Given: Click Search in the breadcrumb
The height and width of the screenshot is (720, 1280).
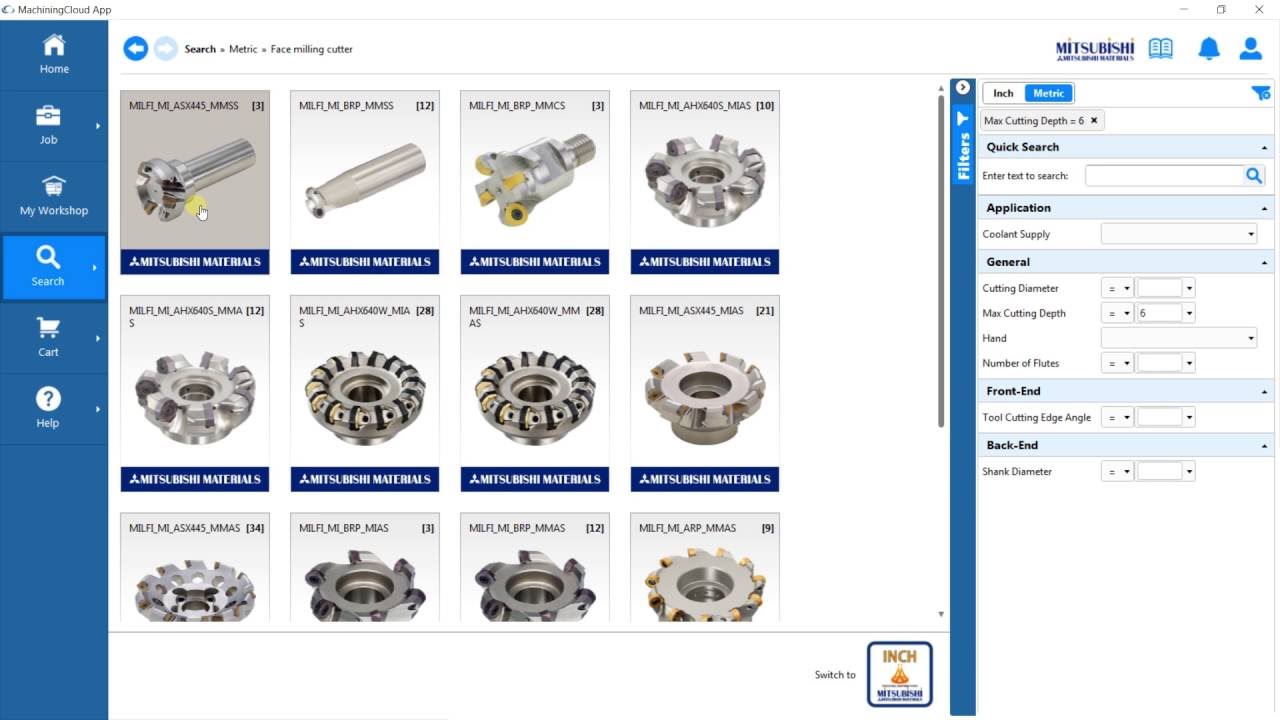Looking at the screenshot, I should (200, 49).
